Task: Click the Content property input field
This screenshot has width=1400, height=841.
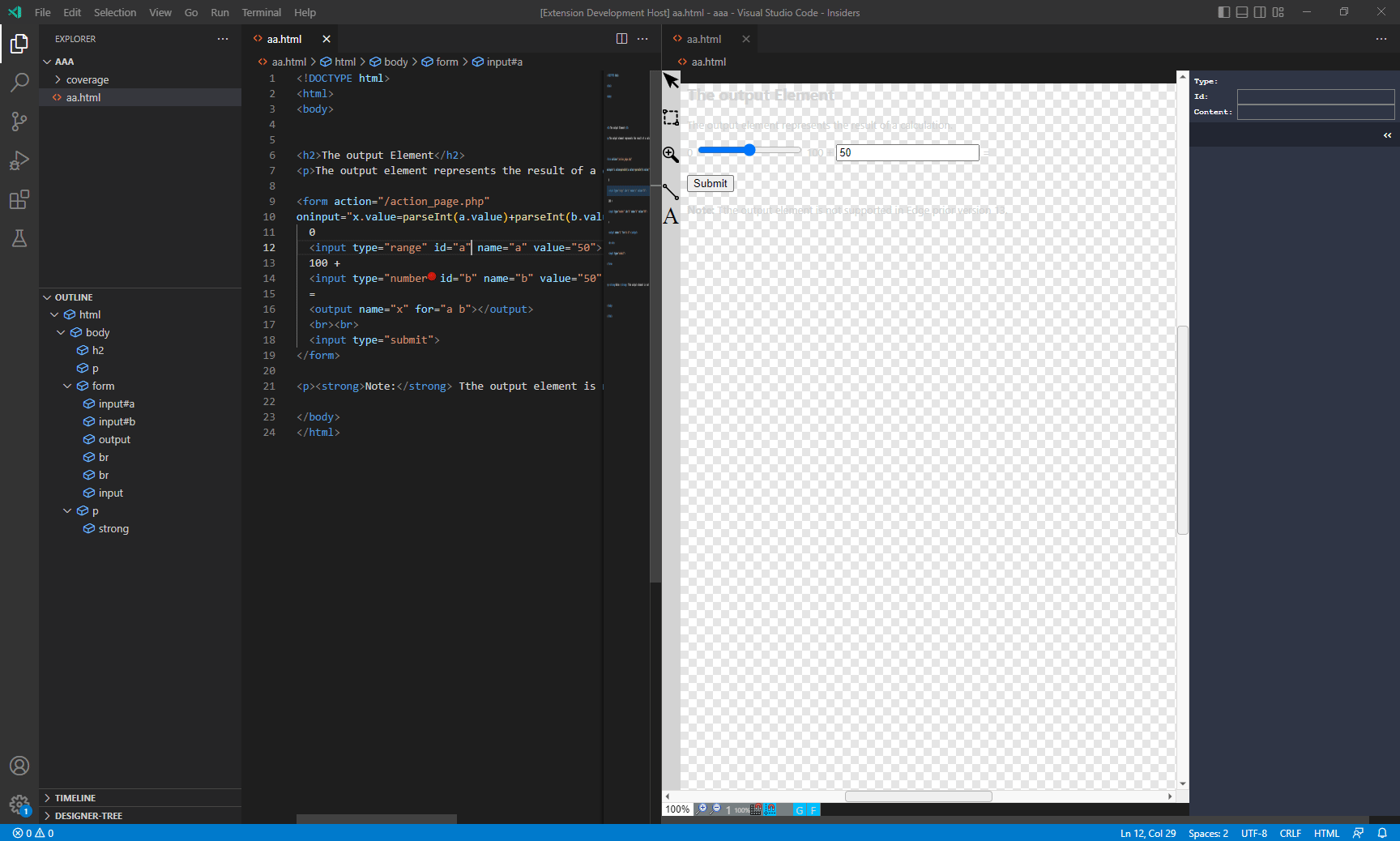Action: point(1315,112)
